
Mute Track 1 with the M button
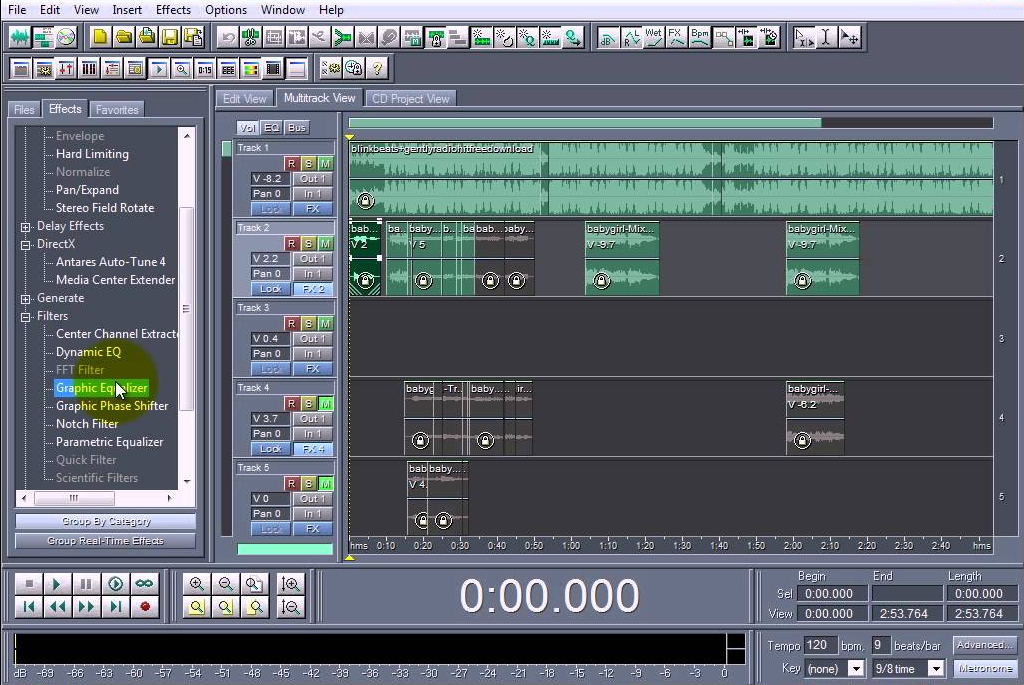[x=327, y=162]
